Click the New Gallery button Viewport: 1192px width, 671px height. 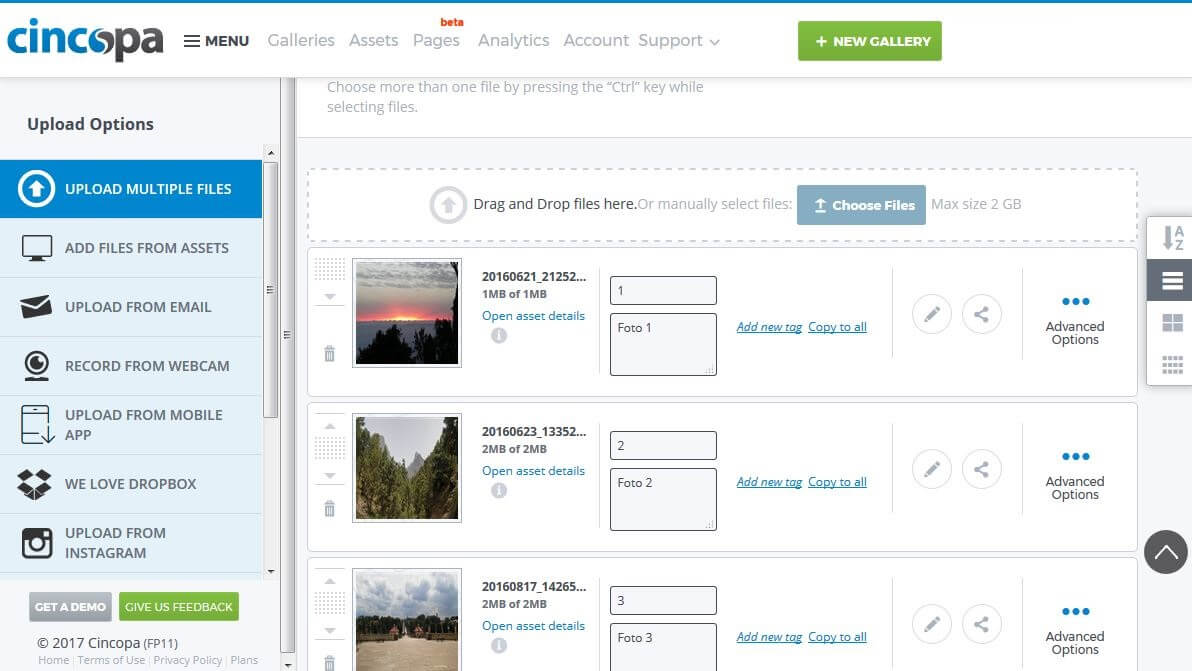(x=869, y=41)
